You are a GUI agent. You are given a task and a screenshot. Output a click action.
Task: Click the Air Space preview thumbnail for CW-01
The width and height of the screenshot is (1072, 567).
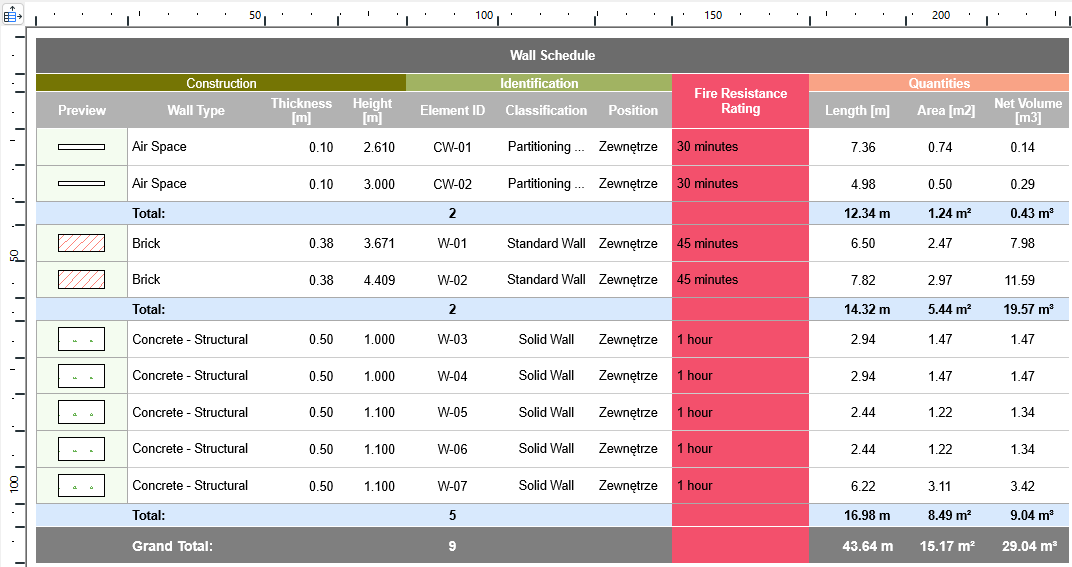point(81,146)
